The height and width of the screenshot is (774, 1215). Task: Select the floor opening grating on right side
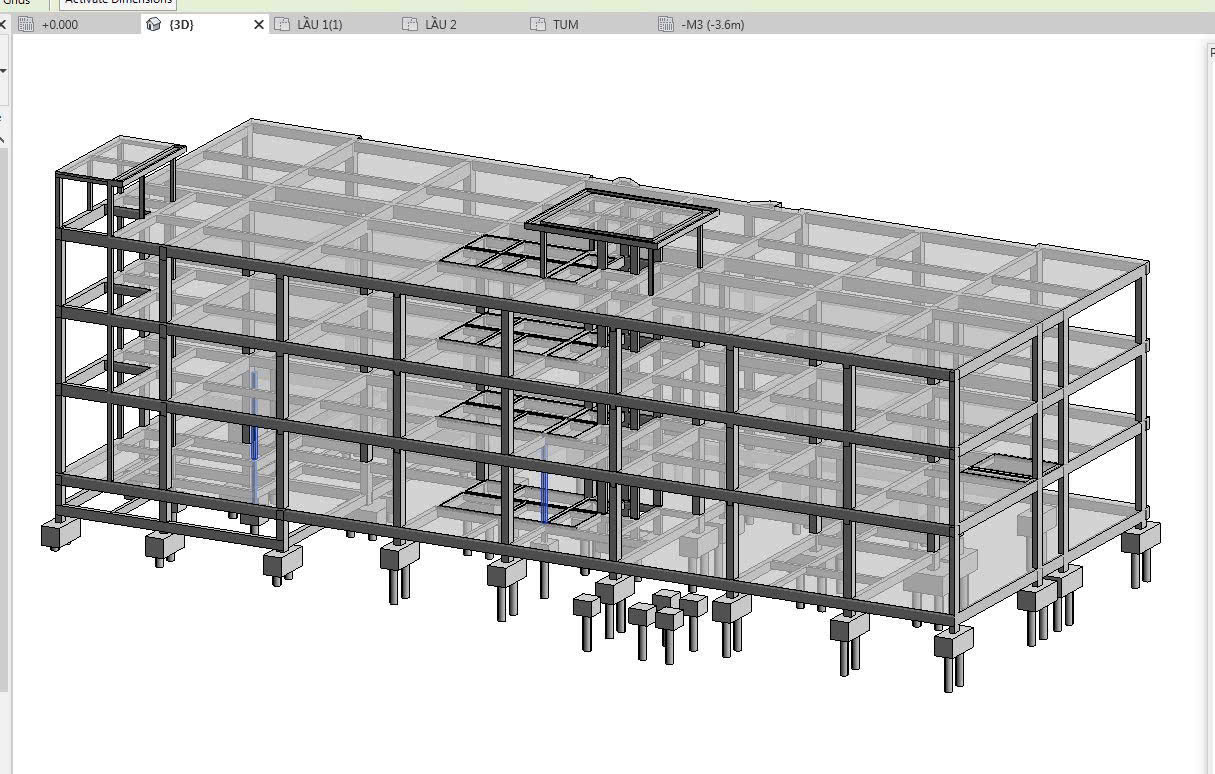[x=1010, y=466]
